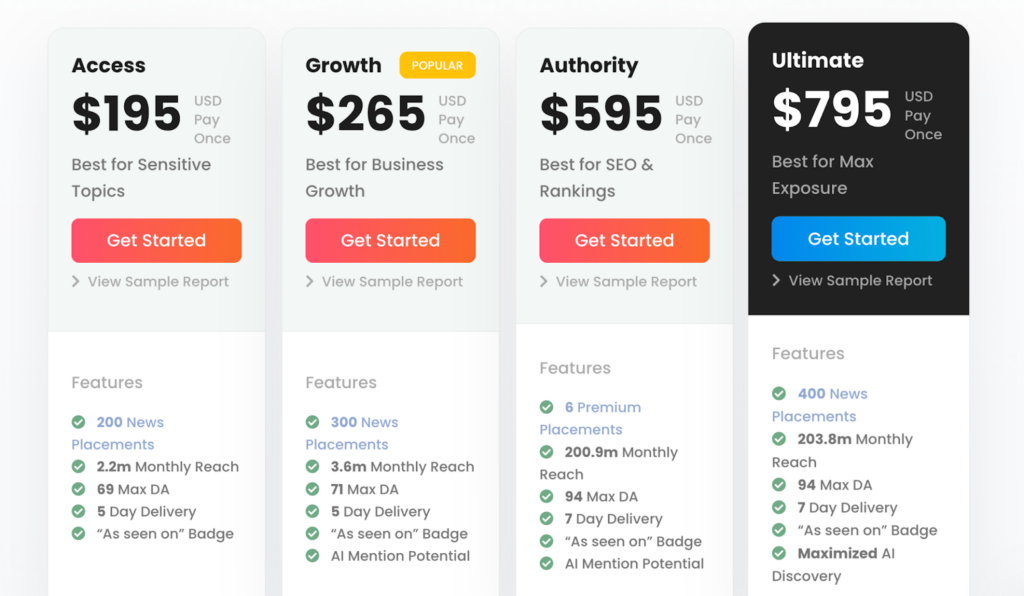Click the POPULAR badge on Growth plan
The width and height of the screenshot is (1024, 596).
[x=437, y=64]
